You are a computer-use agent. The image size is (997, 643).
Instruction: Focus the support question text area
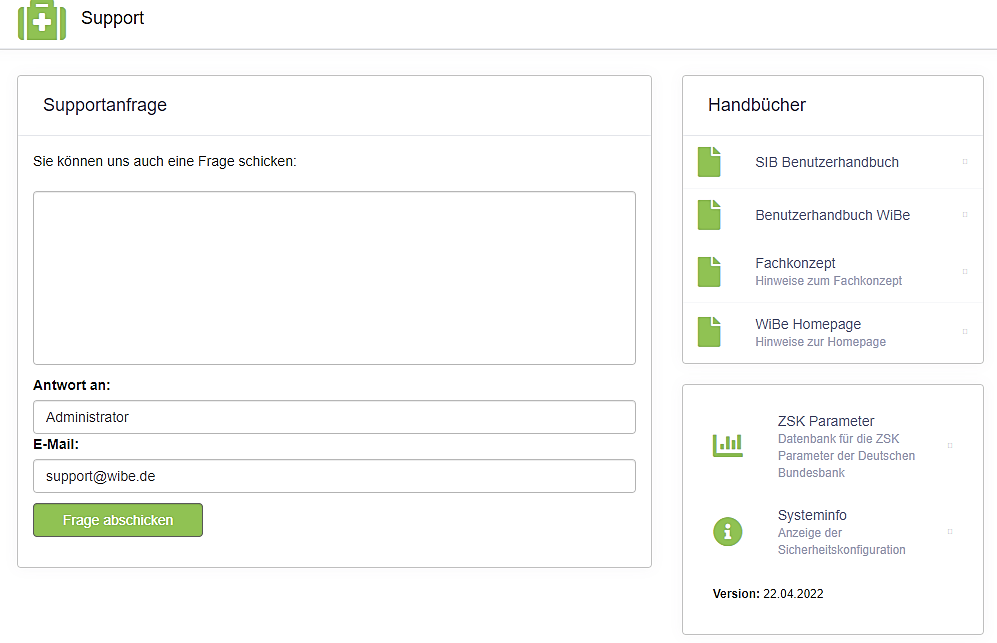coord(334,278)
